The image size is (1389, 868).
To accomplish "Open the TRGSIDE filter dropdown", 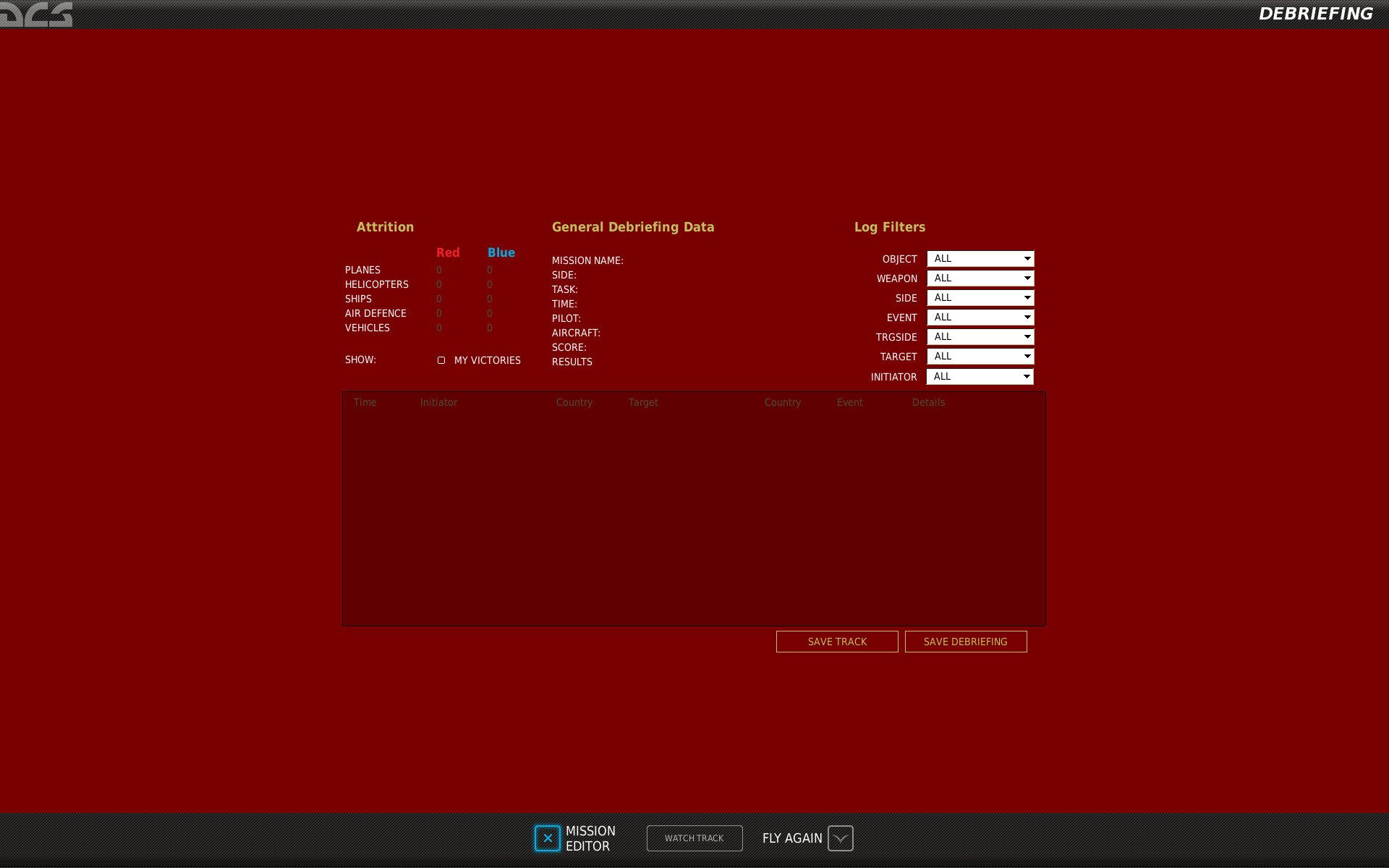I will (980, 337).
